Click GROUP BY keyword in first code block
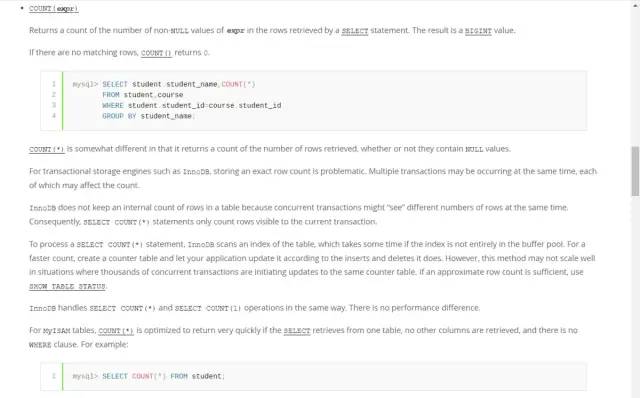 [x=119, y=116]
